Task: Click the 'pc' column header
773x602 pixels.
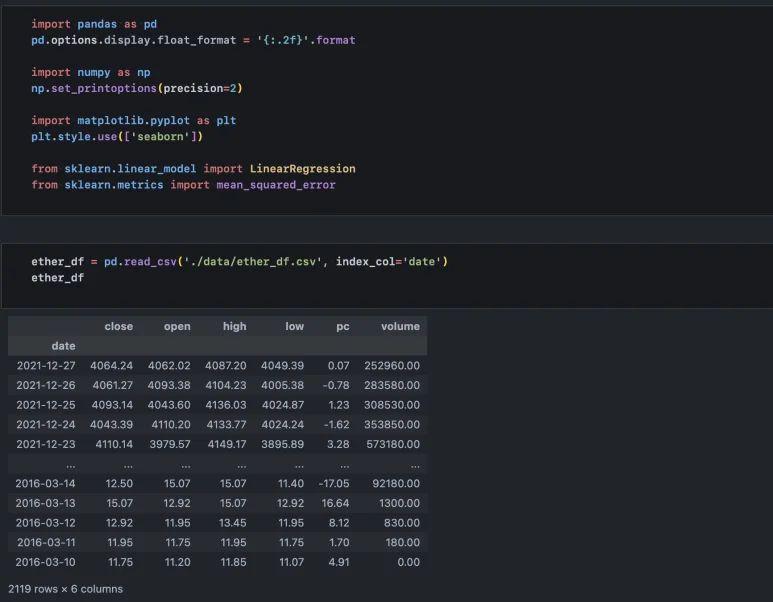Action: point(343,326)
